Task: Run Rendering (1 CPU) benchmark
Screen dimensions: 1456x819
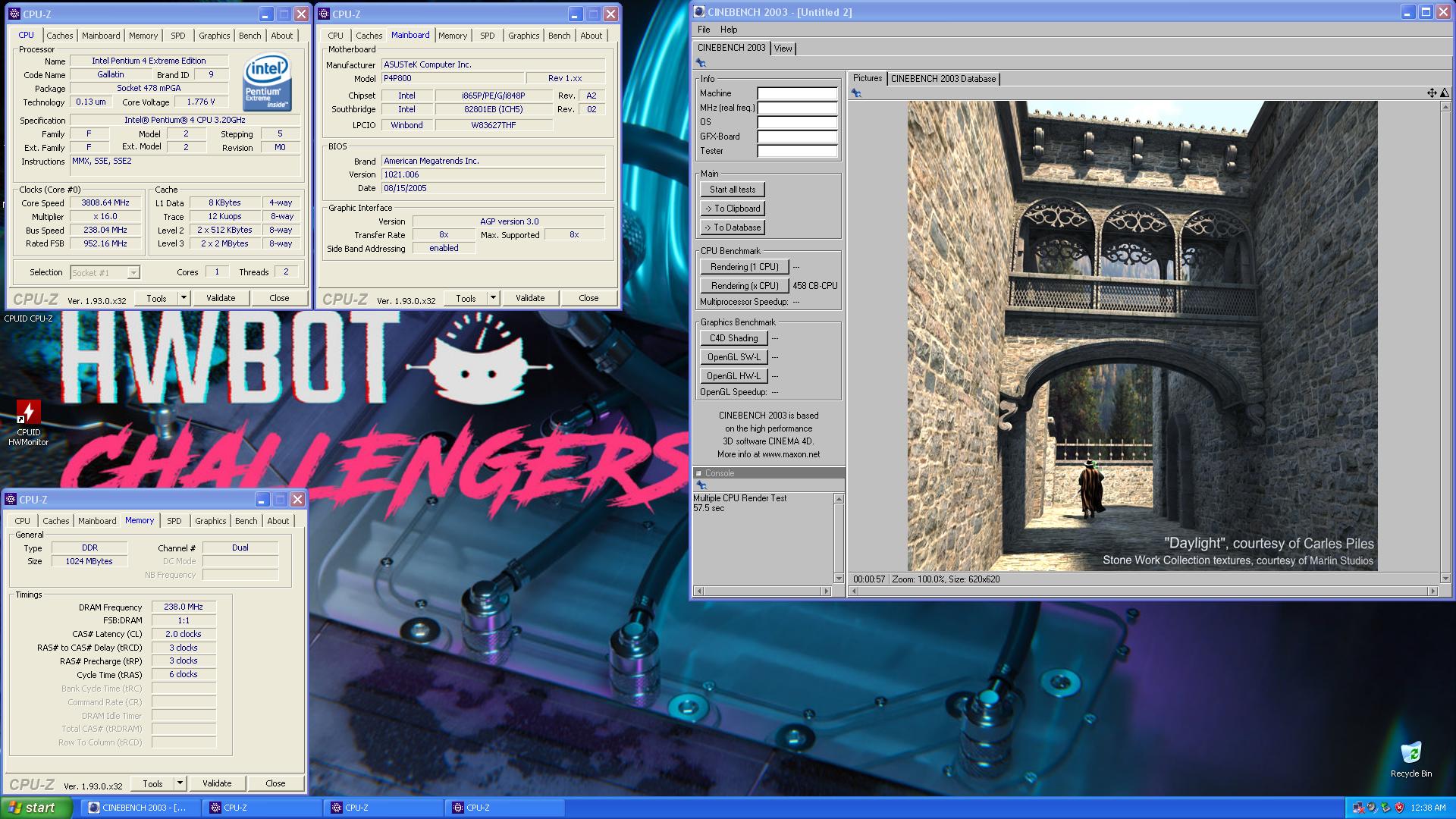Action: tap(745, 267)
